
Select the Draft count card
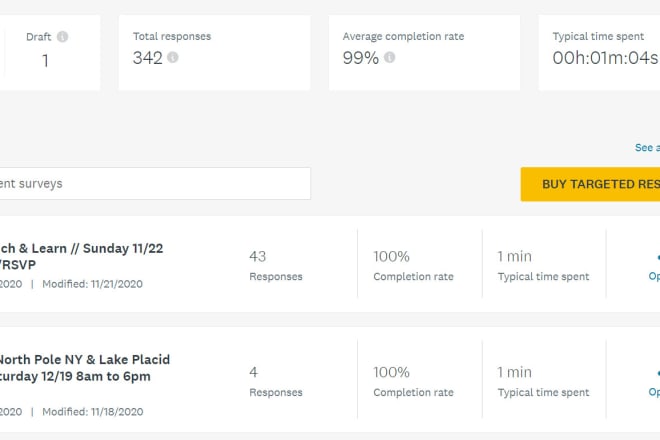(48, 52)
